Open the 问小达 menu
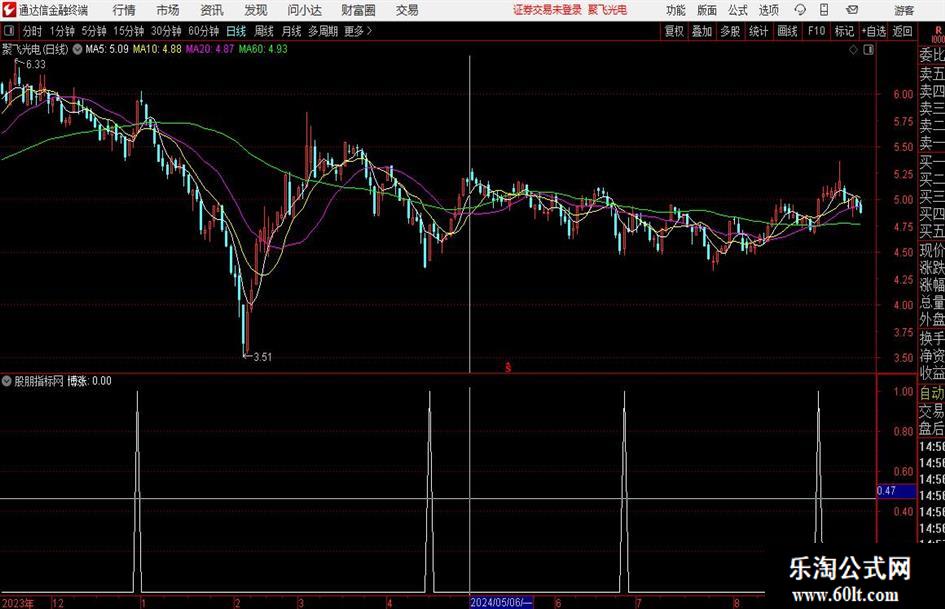 click(x=304, y=10)
